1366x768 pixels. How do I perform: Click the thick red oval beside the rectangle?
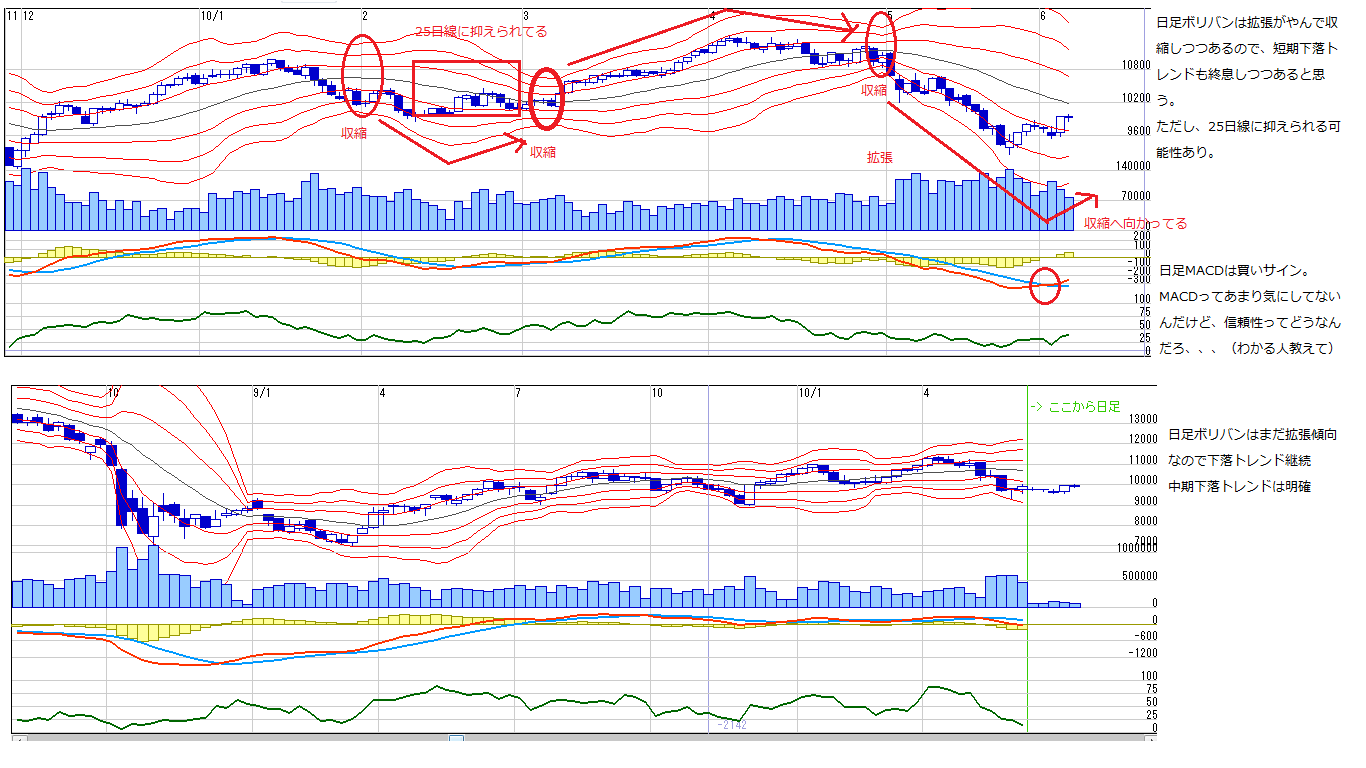coord(546,100)
